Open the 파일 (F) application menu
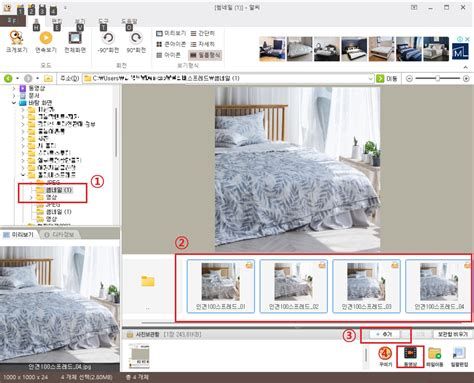The image size is (474, 383). click(x=12, y=20)
